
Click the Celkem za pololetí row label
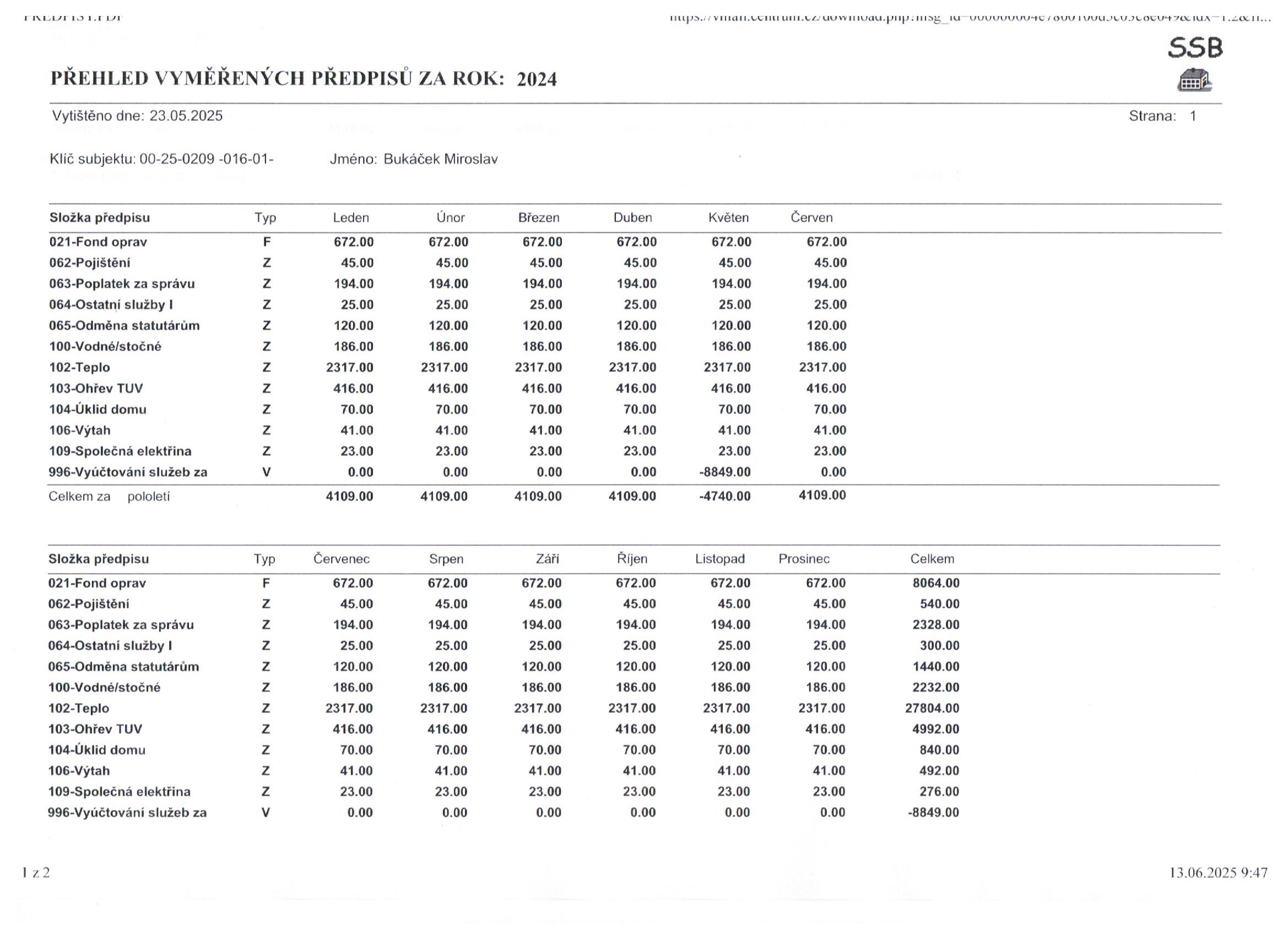click(109, 497)
